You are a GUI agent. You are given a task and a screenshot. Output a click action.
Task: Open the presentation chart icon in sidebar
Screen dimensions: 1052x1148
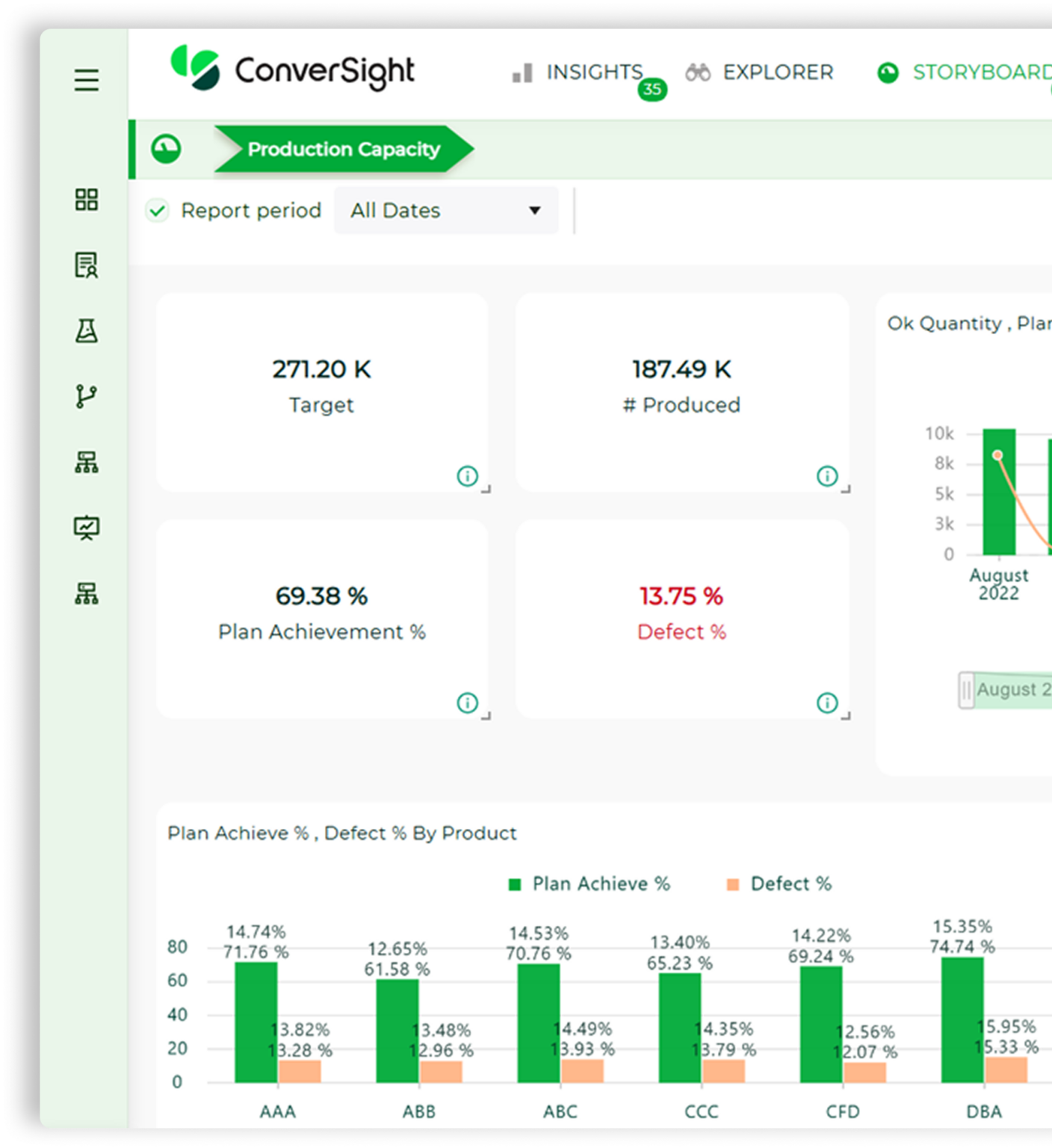tap(87, 528)
